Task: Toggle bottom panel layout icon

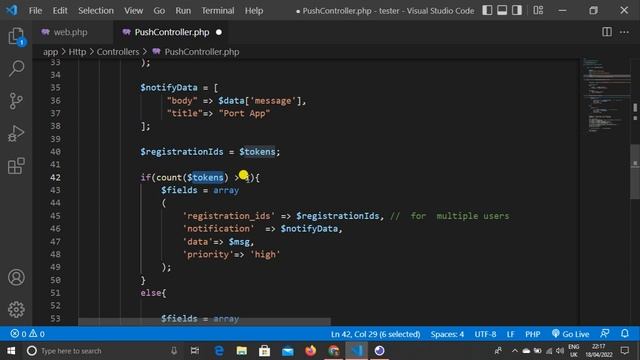Action: [502, 10]
